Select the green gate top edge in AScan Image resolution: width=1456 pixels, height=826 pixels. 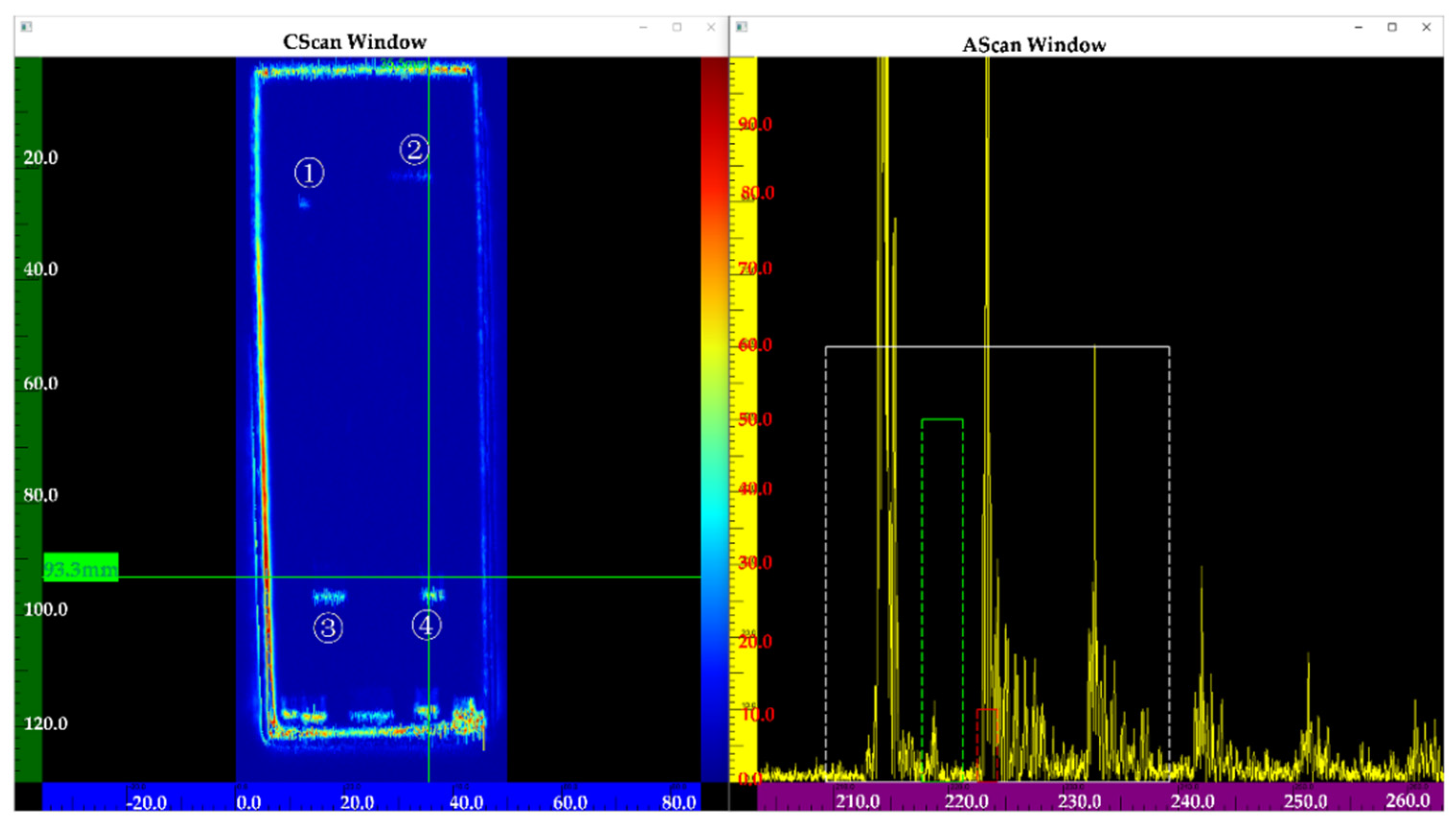pos(942,420)
